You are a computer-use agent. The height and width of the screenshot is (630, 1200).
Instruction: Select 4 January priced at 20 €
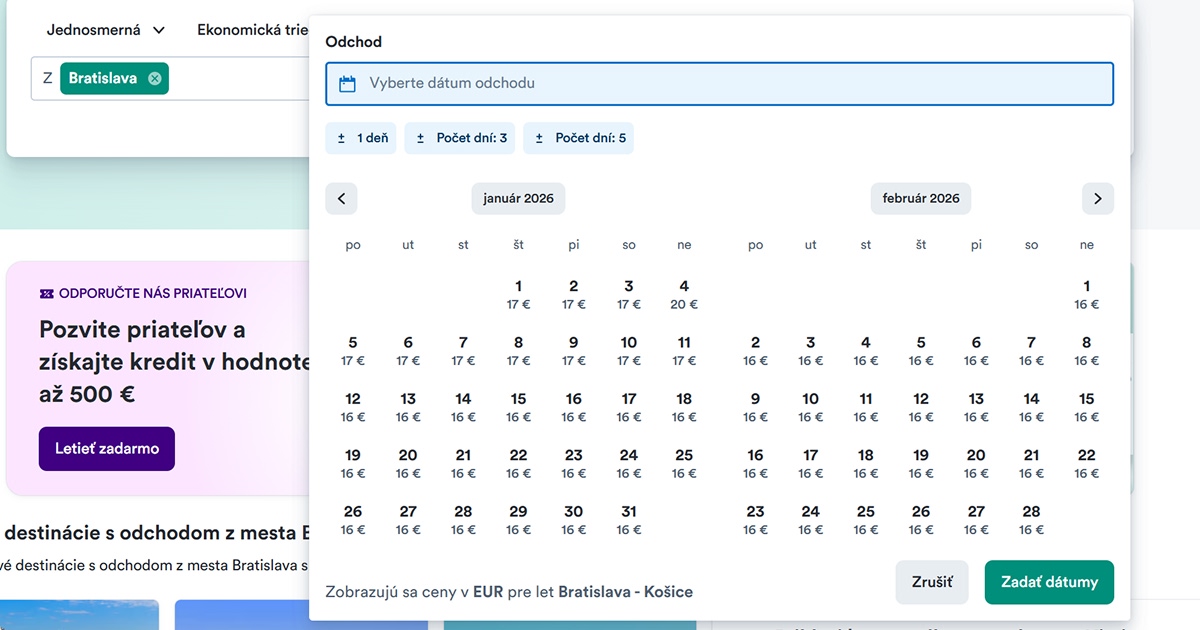pos(684,294)
